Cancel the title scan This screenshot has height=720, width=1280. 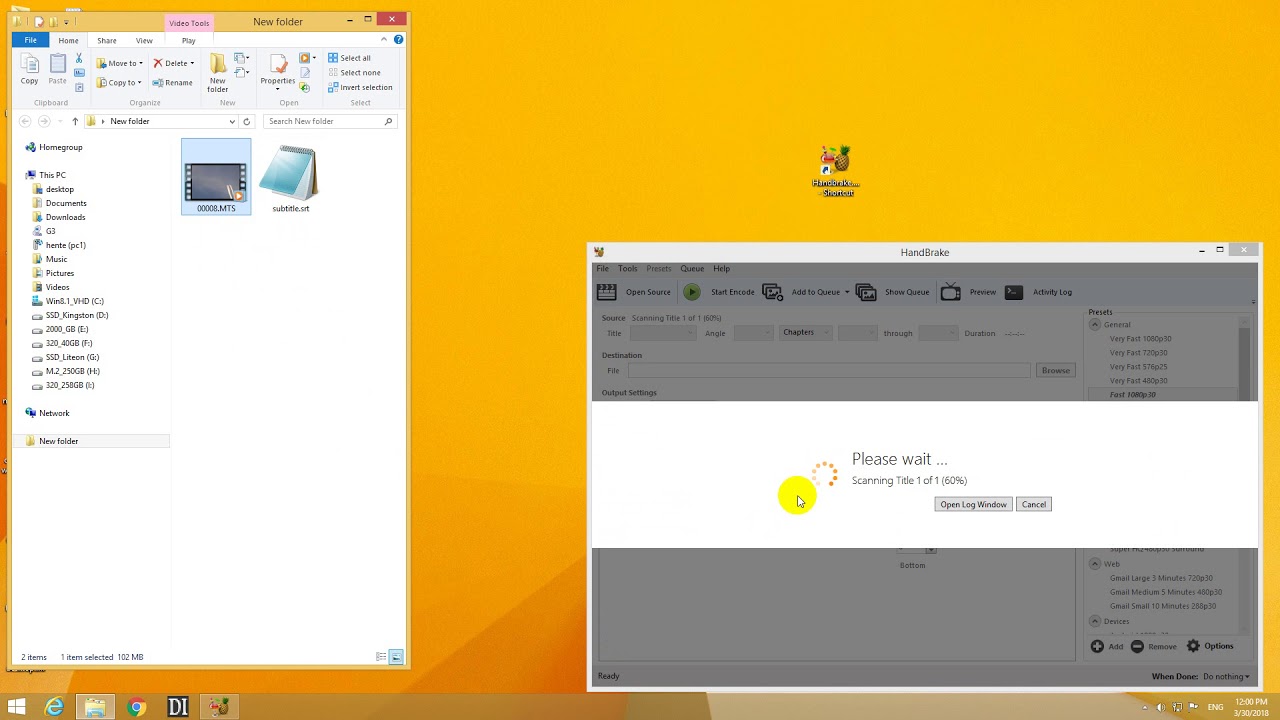pyautogui.click(x=1034, y=504)
